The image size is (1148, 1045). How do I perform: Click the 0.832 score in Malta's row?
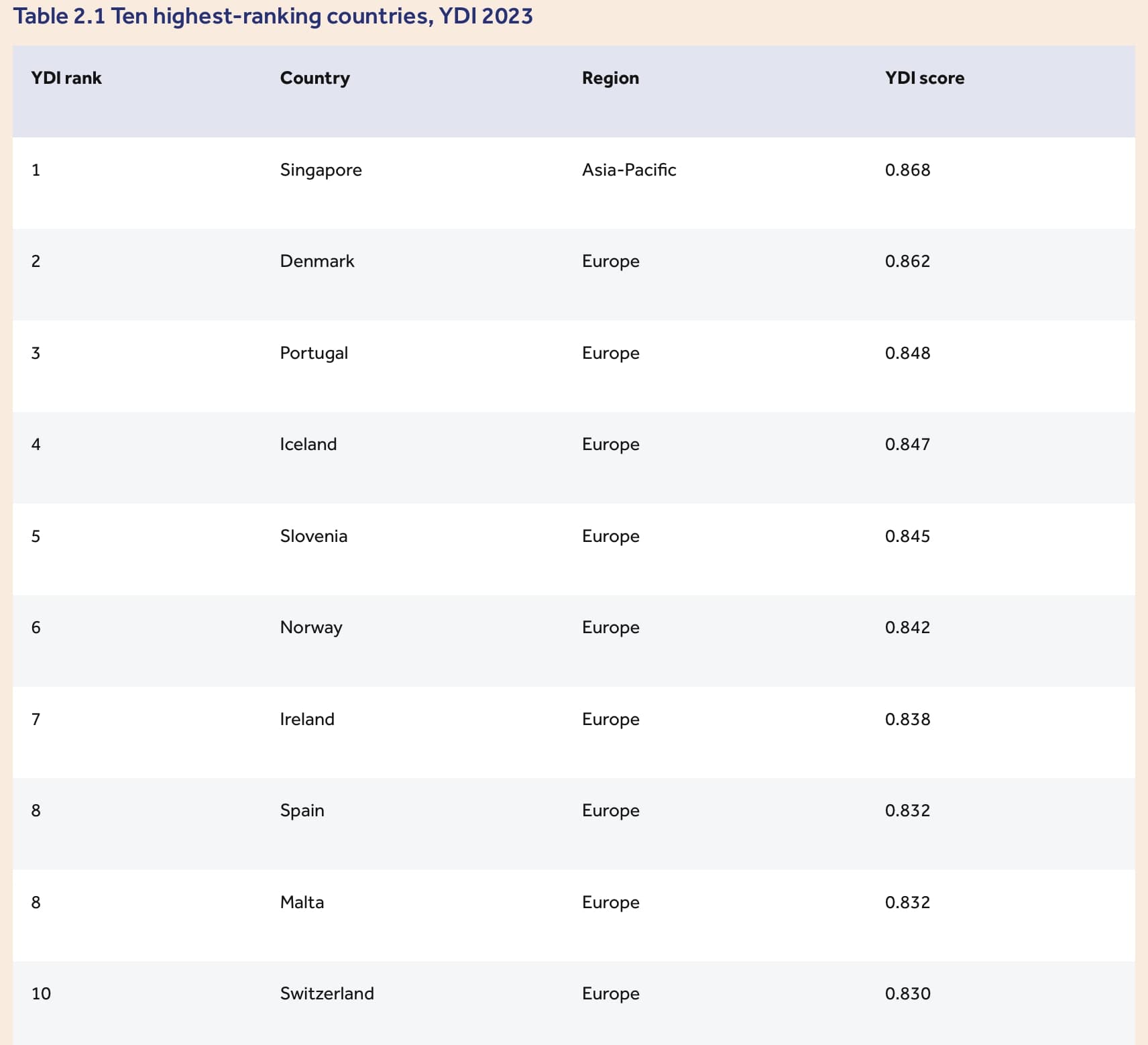908,902
